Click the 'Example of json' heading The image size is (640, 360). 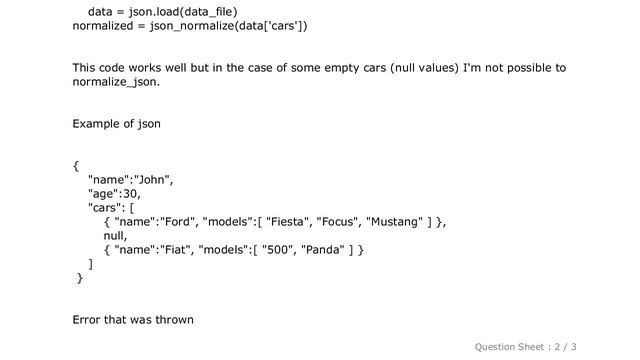coord(116,124)
